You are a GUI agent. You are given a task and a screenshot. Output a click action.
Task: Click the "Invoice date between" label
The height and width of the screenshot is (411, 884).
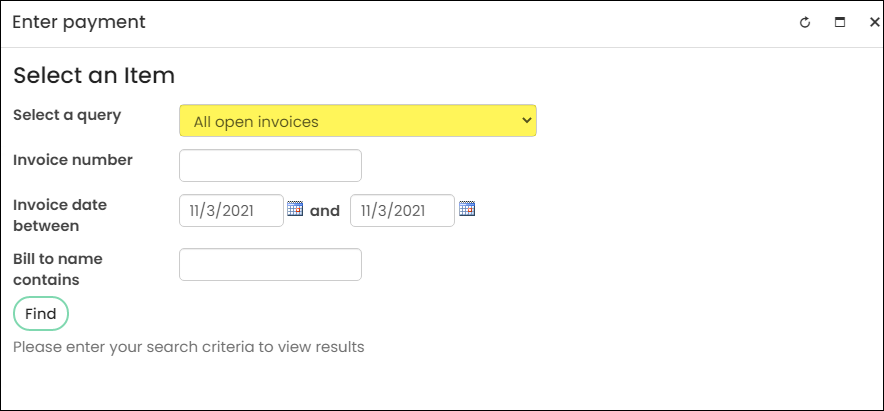click(60, 215)
